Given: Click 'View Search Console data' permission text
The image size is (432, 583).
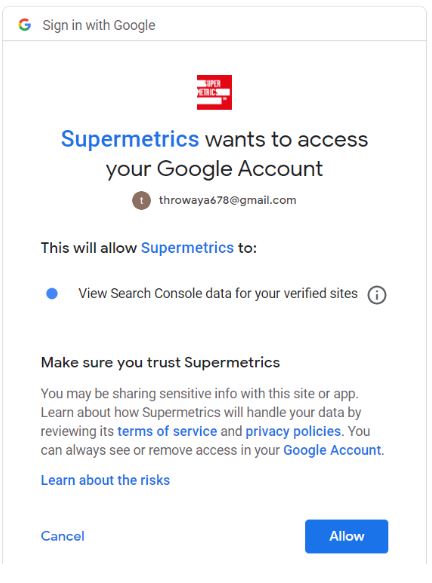Looking at the screenshot, I should pyautogui.click(x=218, y=293).
